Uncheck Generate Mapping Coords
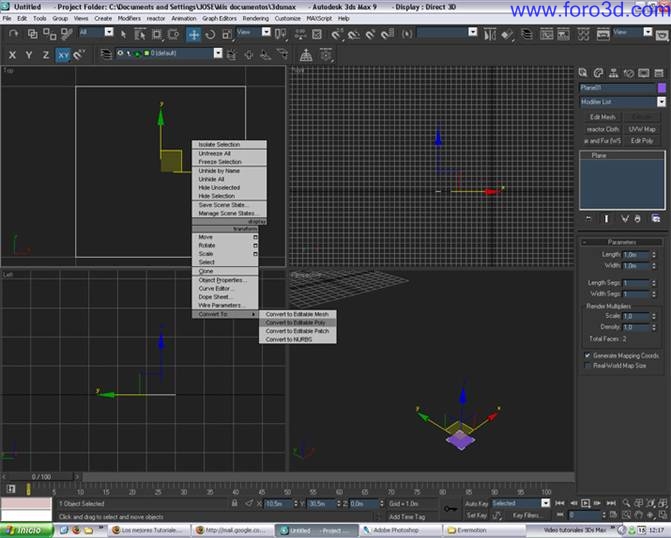The height and width of the screenshot is (538, 671). (x=588, y=355)
